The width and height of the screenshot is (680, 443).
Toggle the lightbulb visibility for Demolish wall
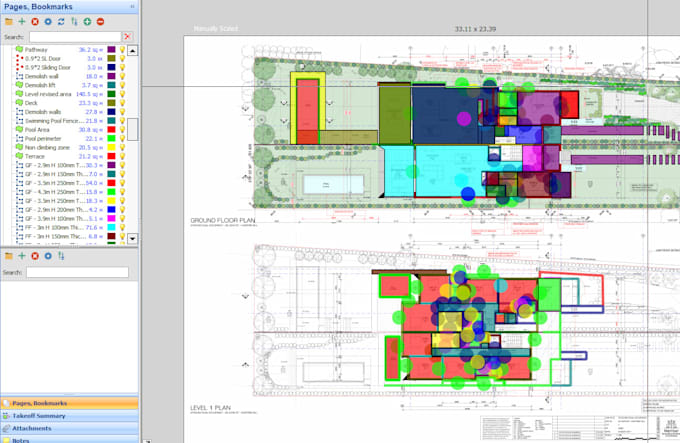(123, 76)
